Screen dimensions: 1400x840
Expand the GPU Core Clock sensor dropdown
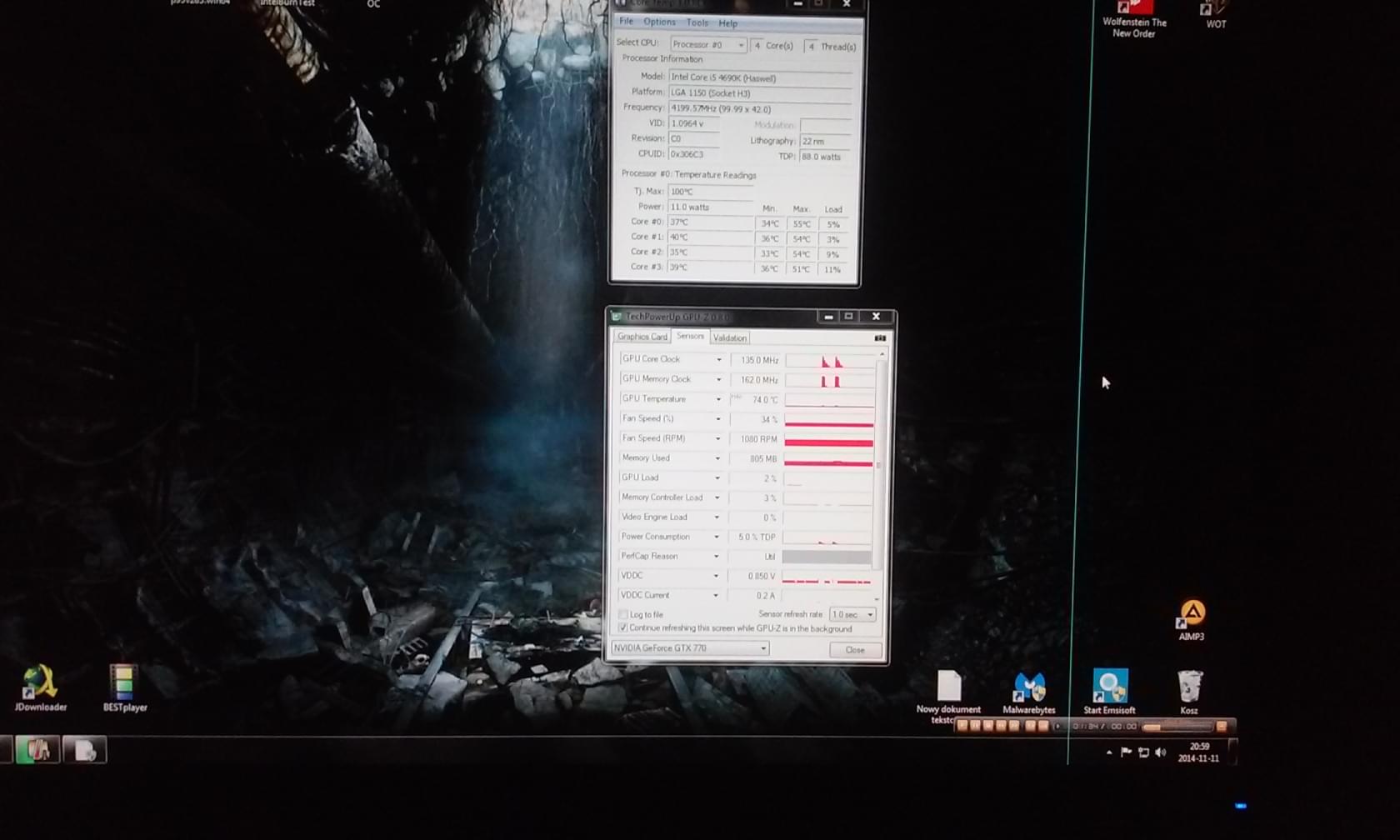tap(718, 359)
